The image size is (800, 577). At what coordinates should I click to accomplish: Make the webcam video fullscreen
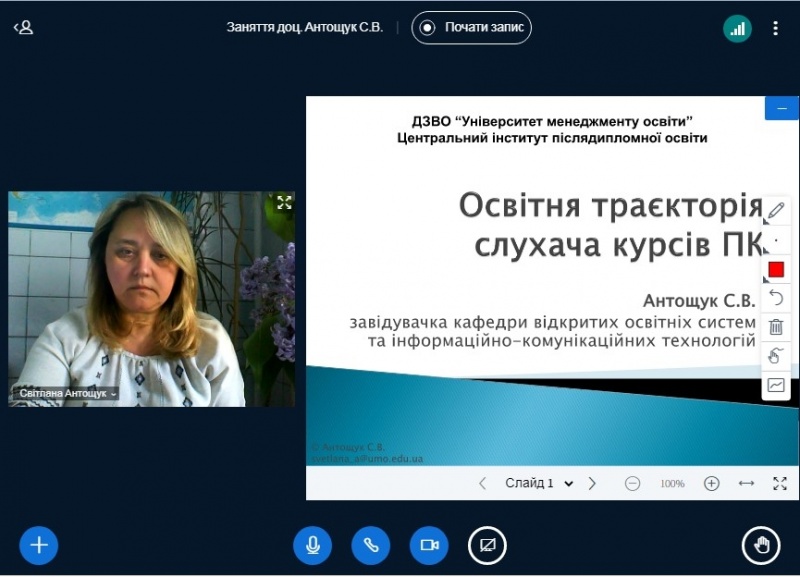(284, 202)
